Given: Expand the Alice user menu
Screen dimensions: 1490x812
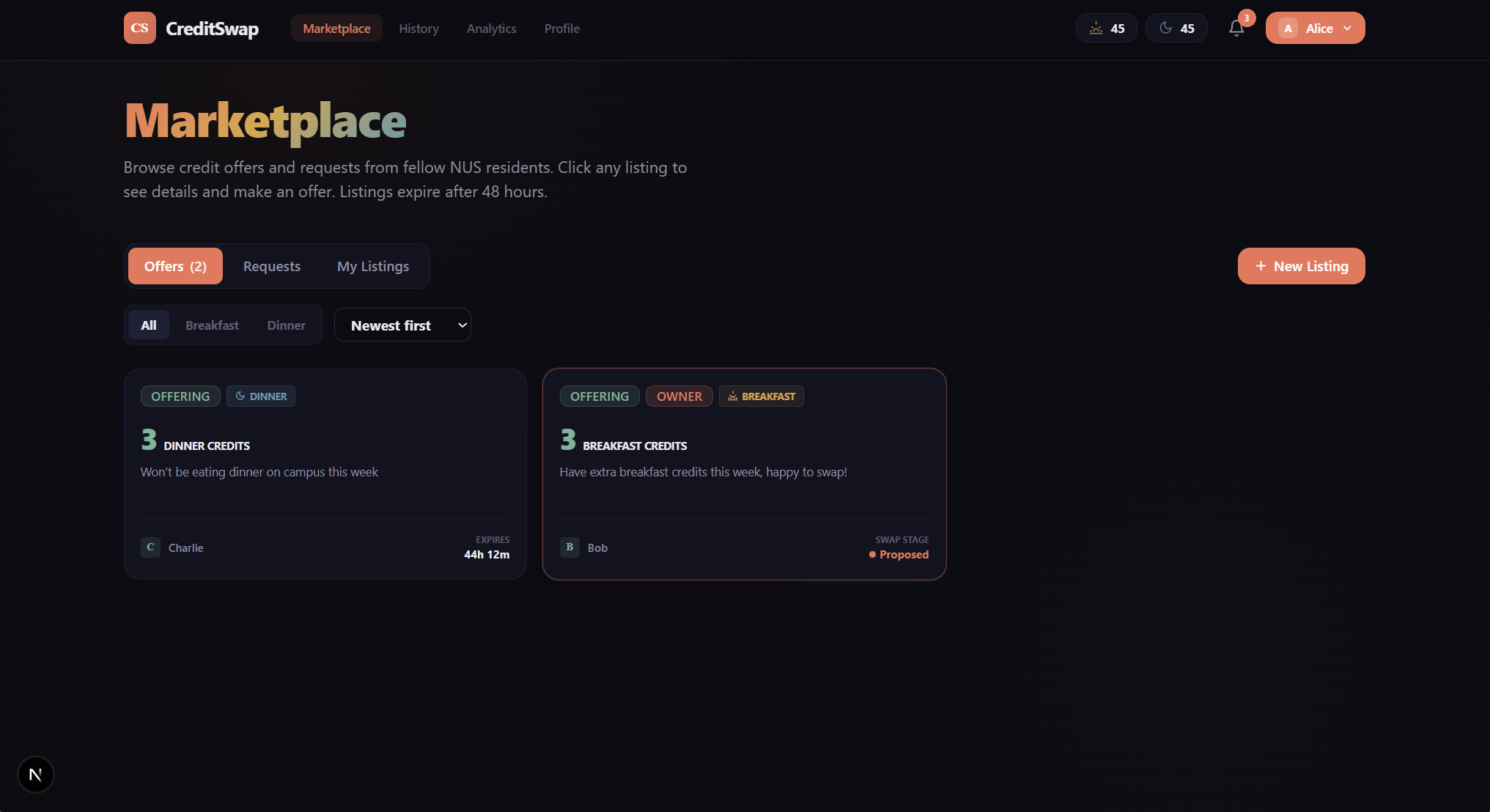Looking at the screenshot, I should click(x=1315, y=28).
